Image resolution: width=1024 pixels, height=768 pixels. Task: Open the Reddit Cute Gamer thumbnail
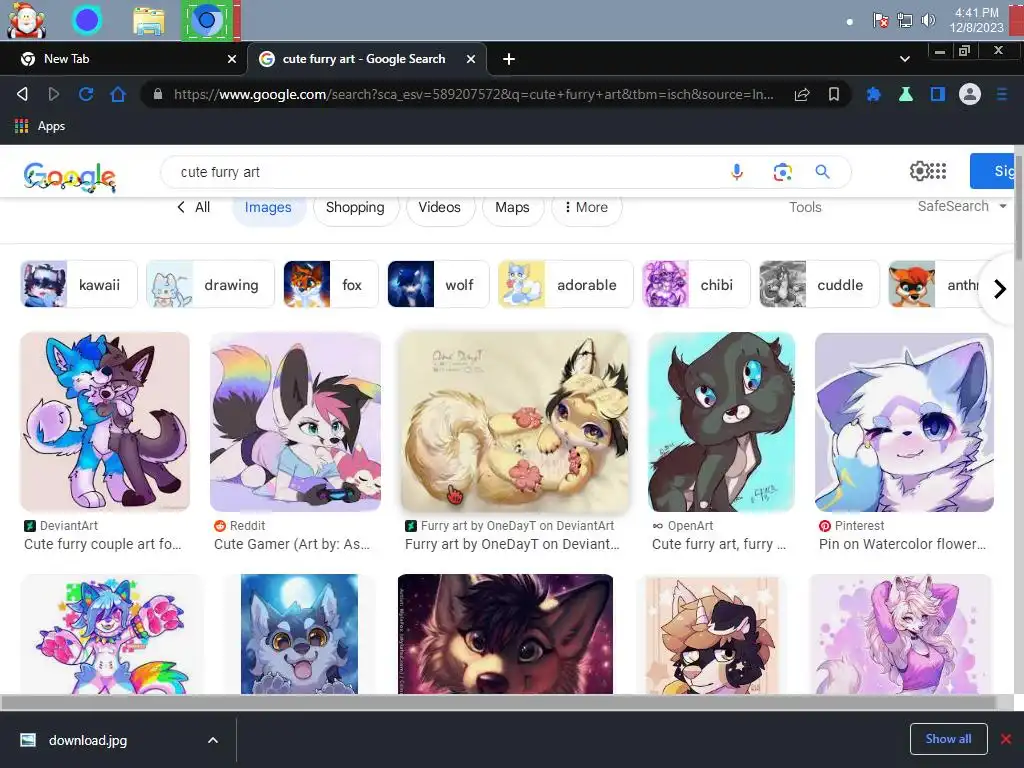click(x=295, y=421)
